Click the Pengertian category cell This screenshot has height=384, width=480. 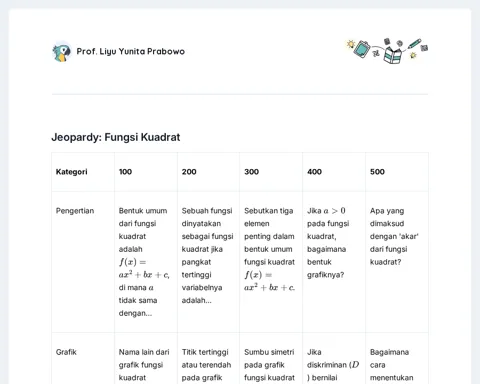(x=83, y=262)
